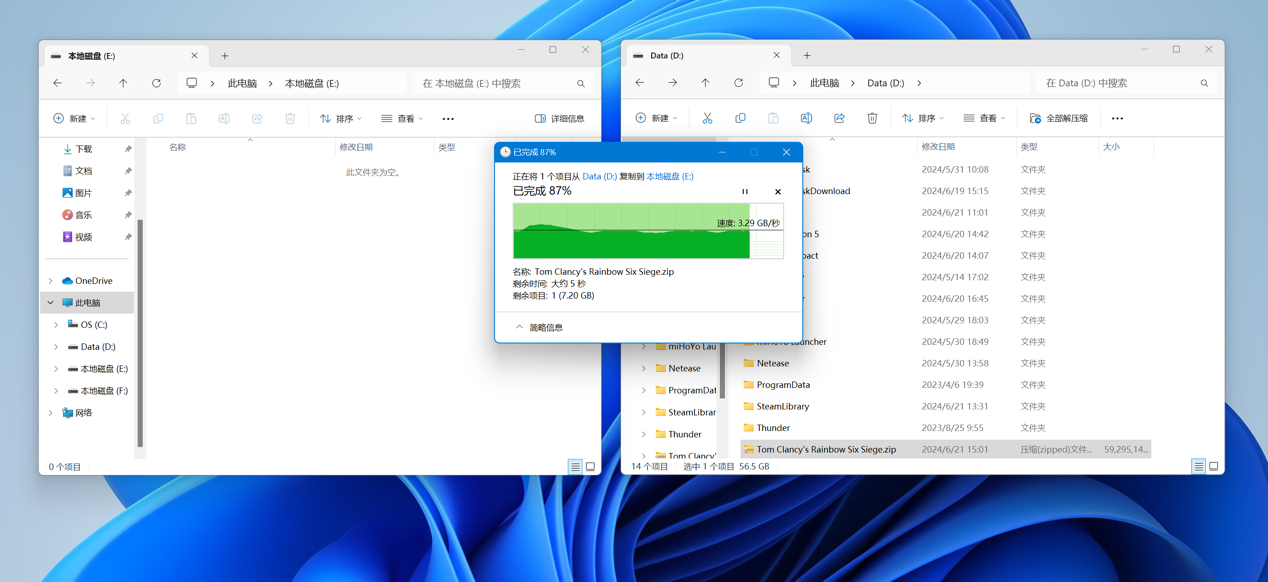Select the 本地磁盘 (E:) tab

(x=120, y=56)
